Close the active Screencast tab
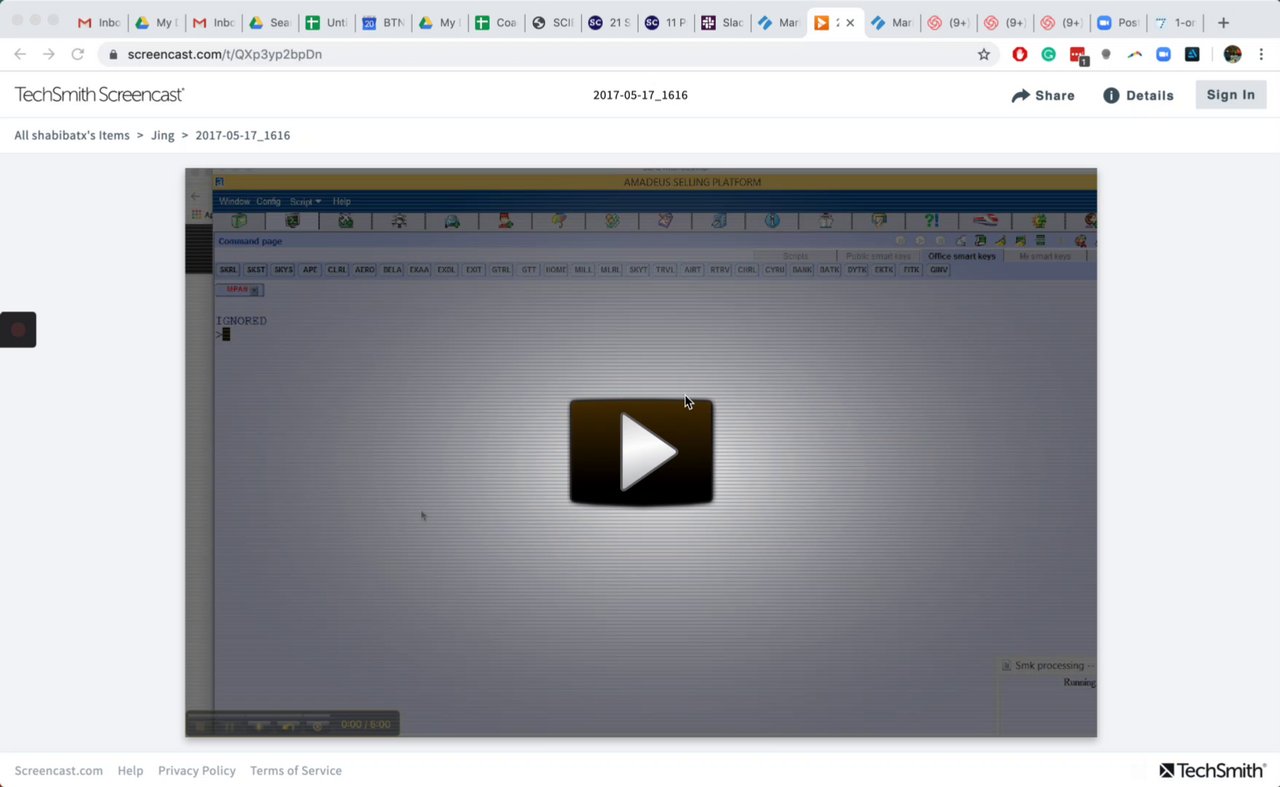 coord(850,22)
